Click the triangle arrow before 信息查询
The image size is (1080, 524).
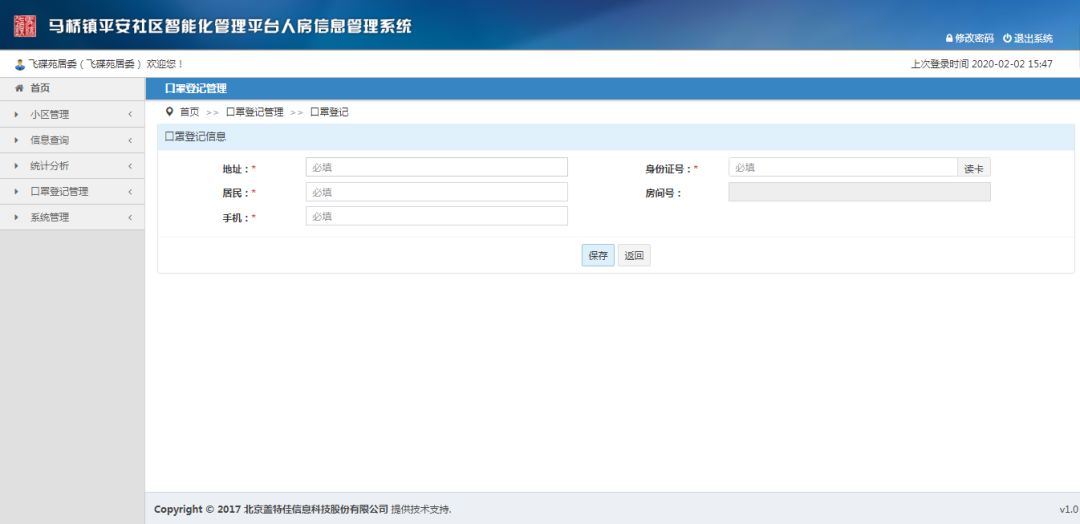17,140
